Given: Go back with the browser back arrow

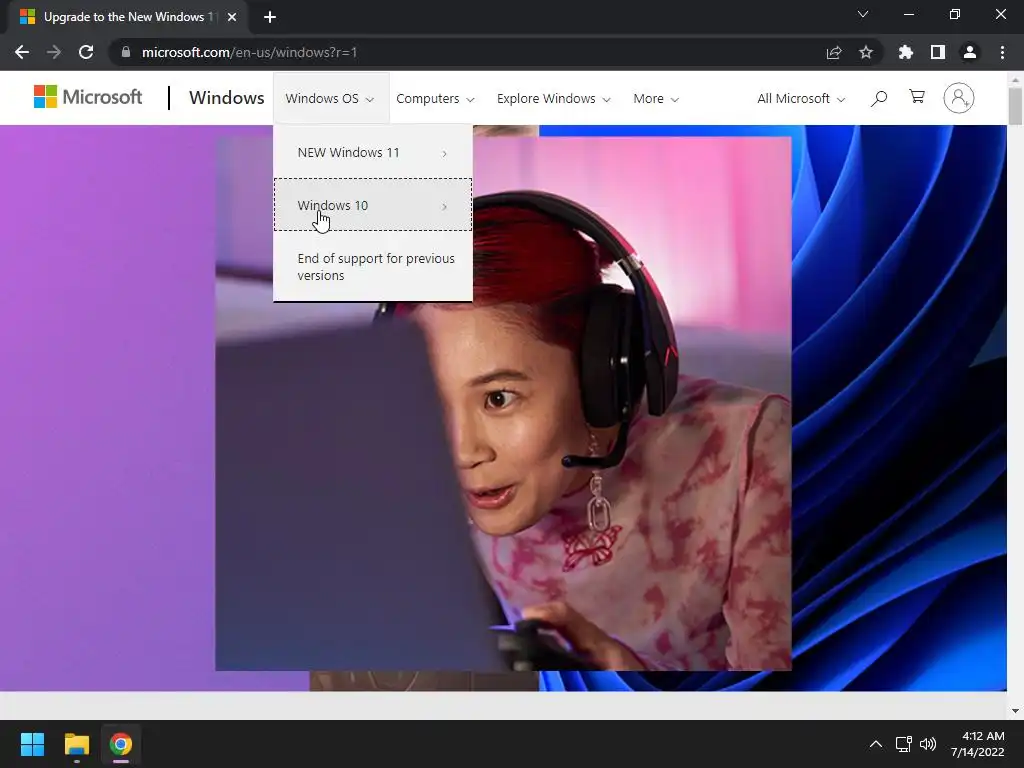Looking at the screenshot, I should 22,52.
